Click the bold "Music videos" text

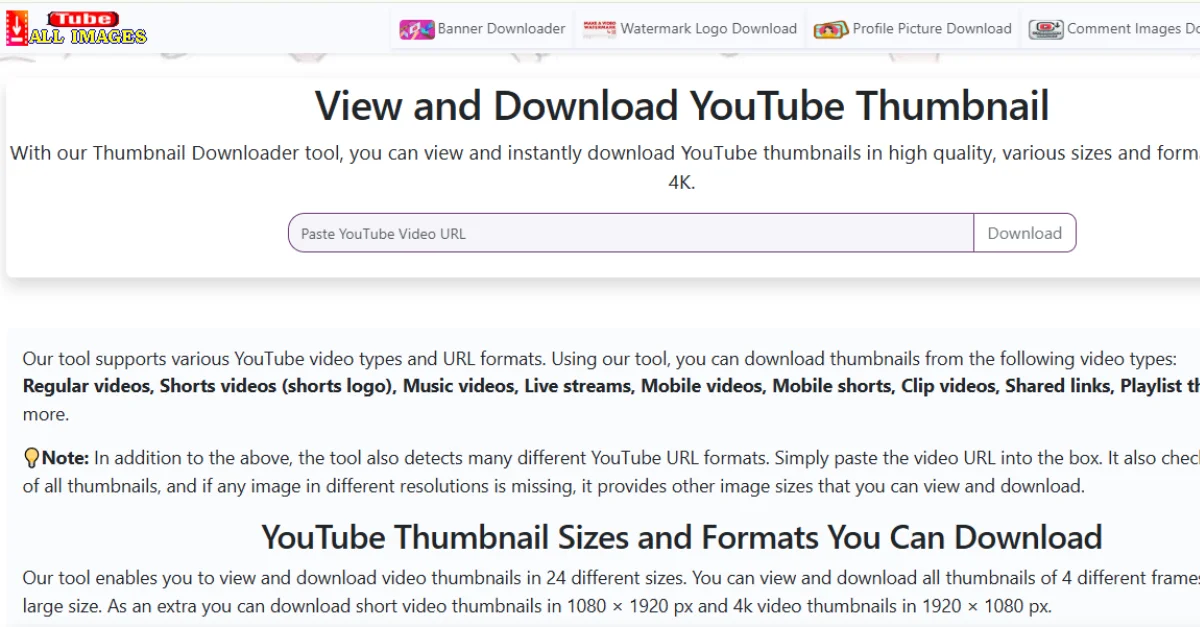(x=458, y=386)
